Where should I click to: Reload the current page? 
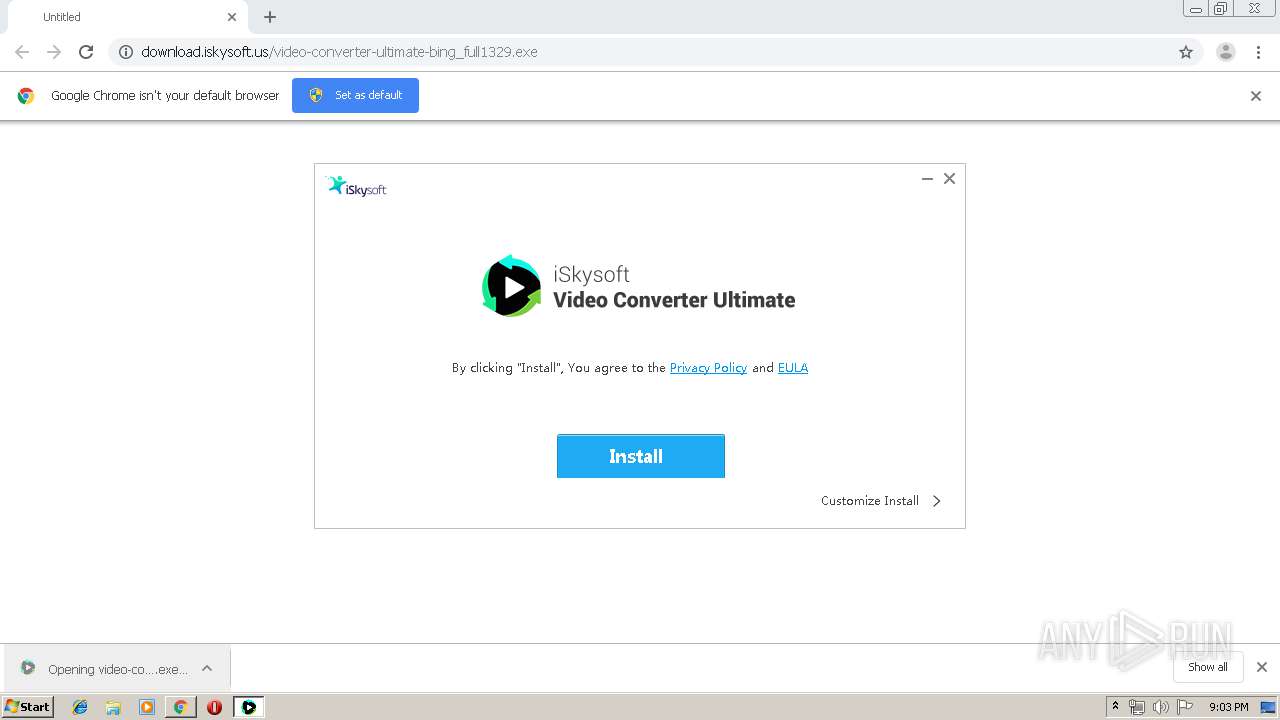point(86,52)
